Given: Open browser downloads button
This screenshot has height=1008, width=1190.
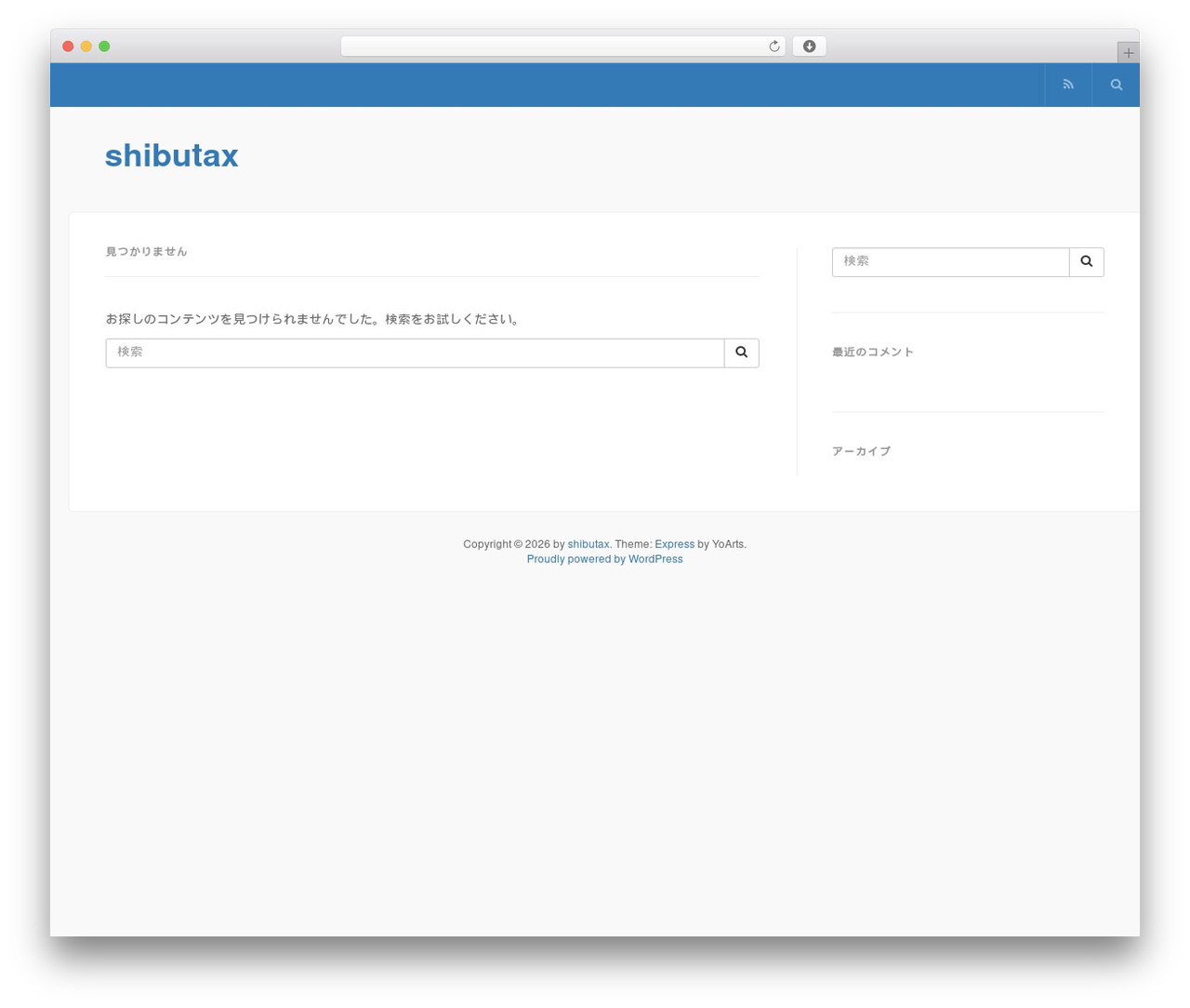Looking at the screenshot, I should coord(809,46).
